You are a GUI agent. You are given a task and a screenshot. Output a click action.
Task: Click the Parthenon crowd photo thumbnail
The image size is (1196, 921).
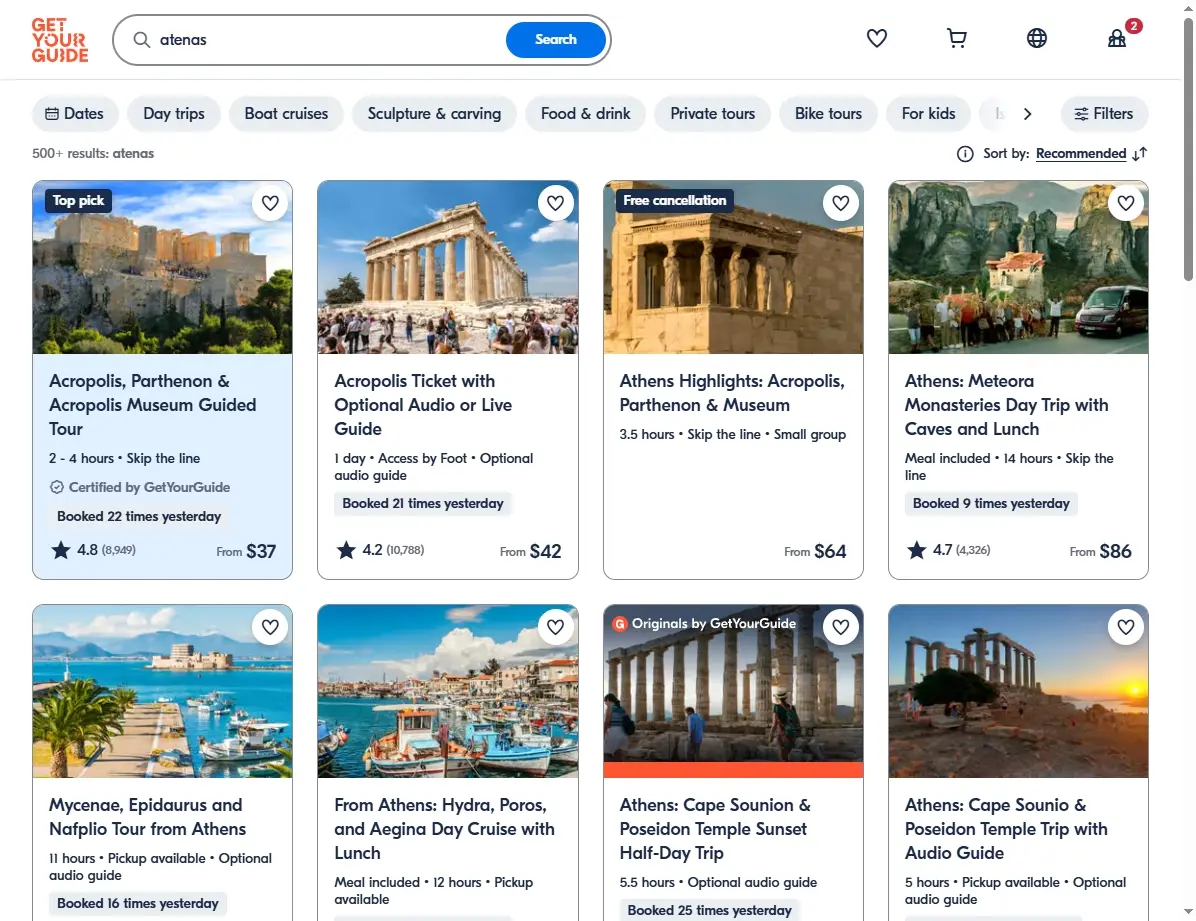point(448,267)
